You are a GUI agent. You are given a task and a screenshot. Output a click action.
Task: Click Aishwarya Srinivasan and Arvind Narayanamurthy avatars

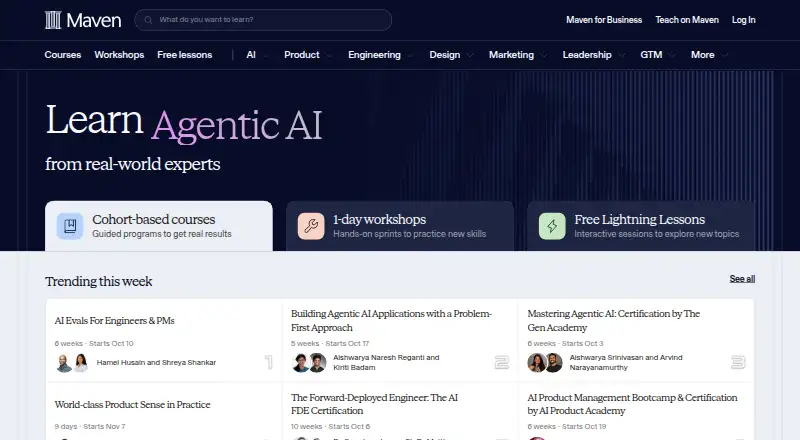point(545,363)
